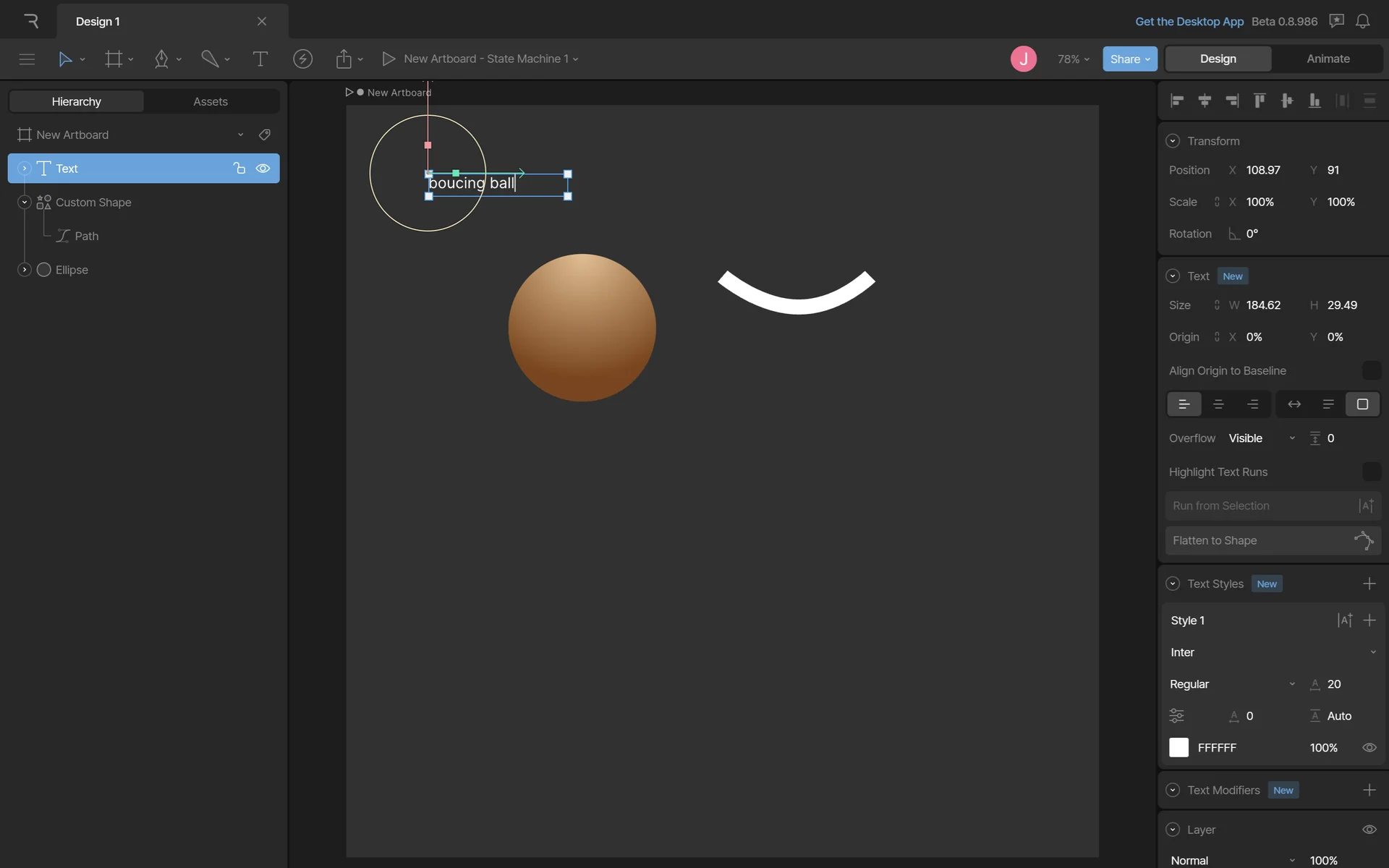
Task: Click Flatten to Shape path icon
Action: [x=1363, y=540]
